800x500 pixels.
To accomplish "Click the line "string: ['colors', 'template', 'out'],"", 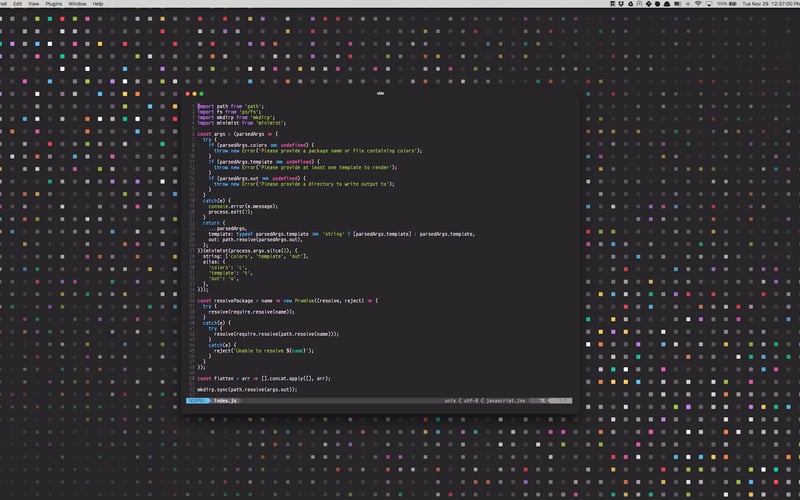I will coord(256,256).
